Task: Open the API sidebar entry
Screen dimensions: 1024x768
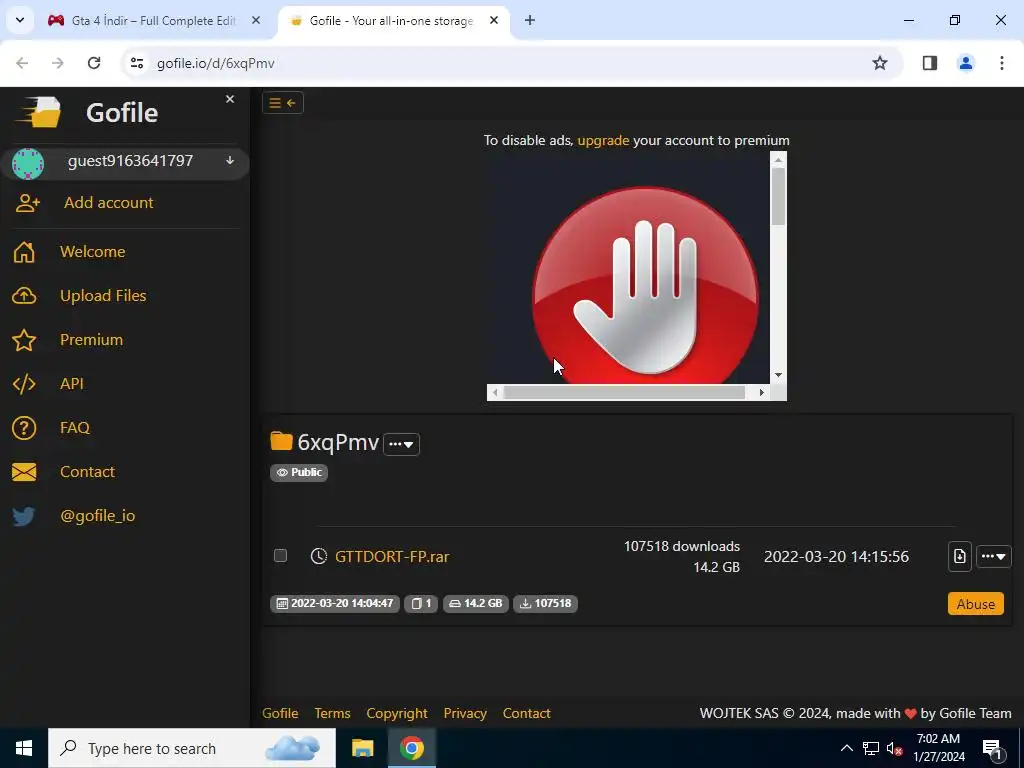Action: (x=72, y=383)
